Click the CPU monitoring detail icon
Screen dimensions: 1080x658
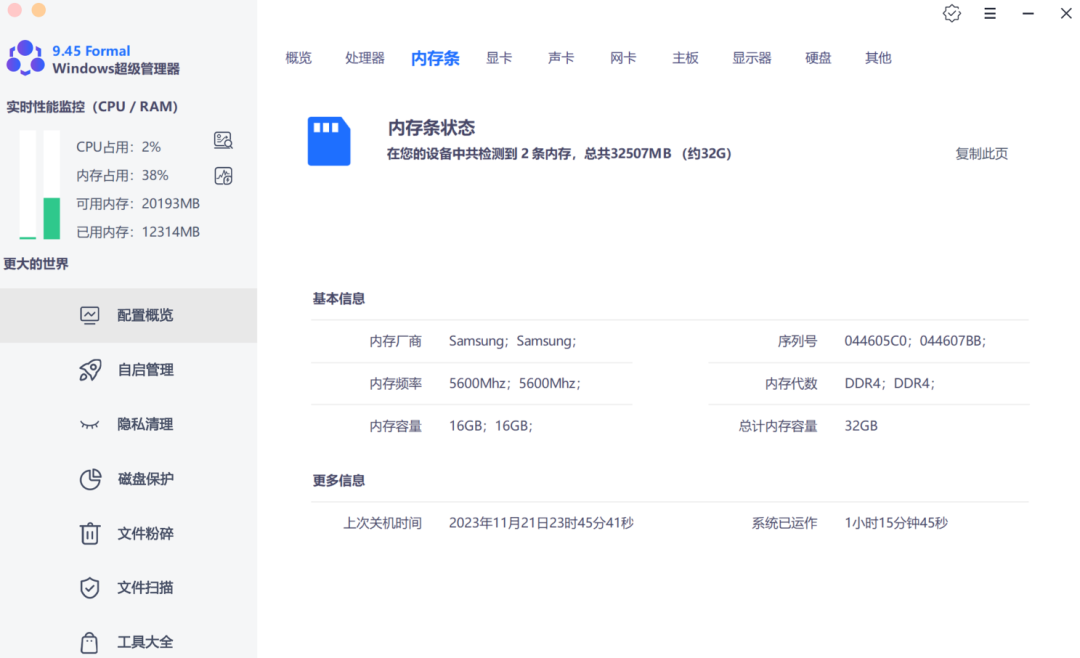coord(223,140)
